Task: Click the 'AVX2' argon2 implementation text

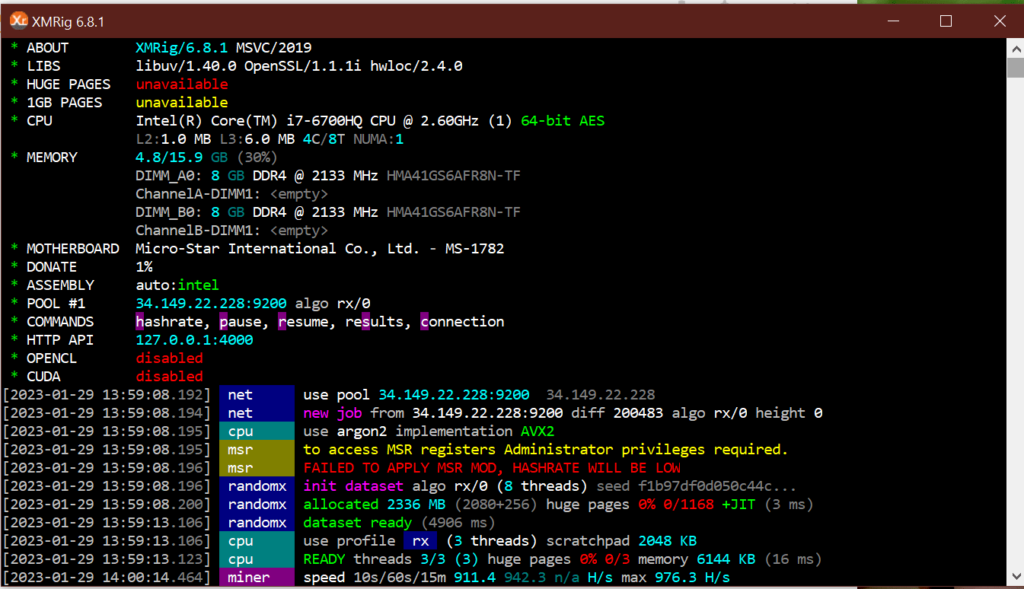Action: coord(537,432)
